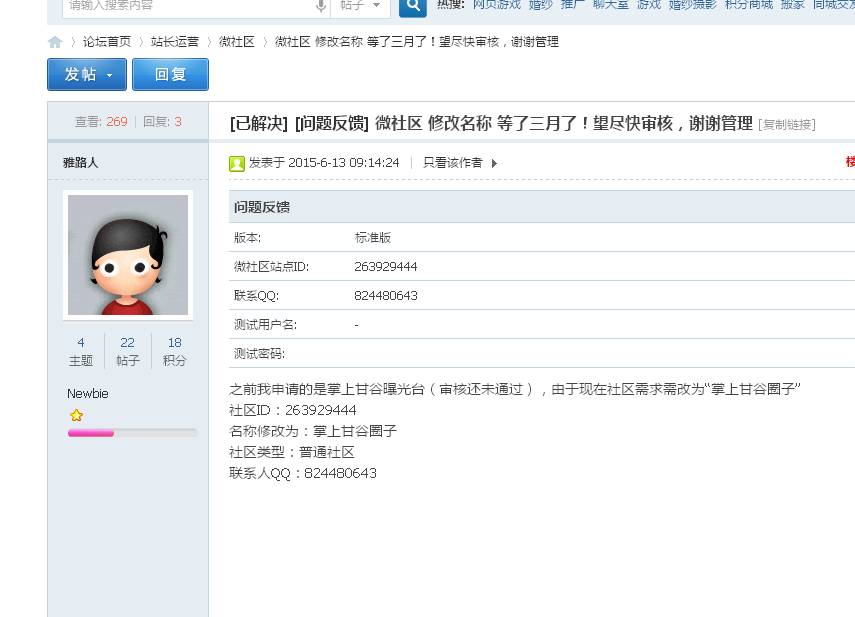Click the green author icon beside post date
The image size is (855, 617).
[237, 164]
